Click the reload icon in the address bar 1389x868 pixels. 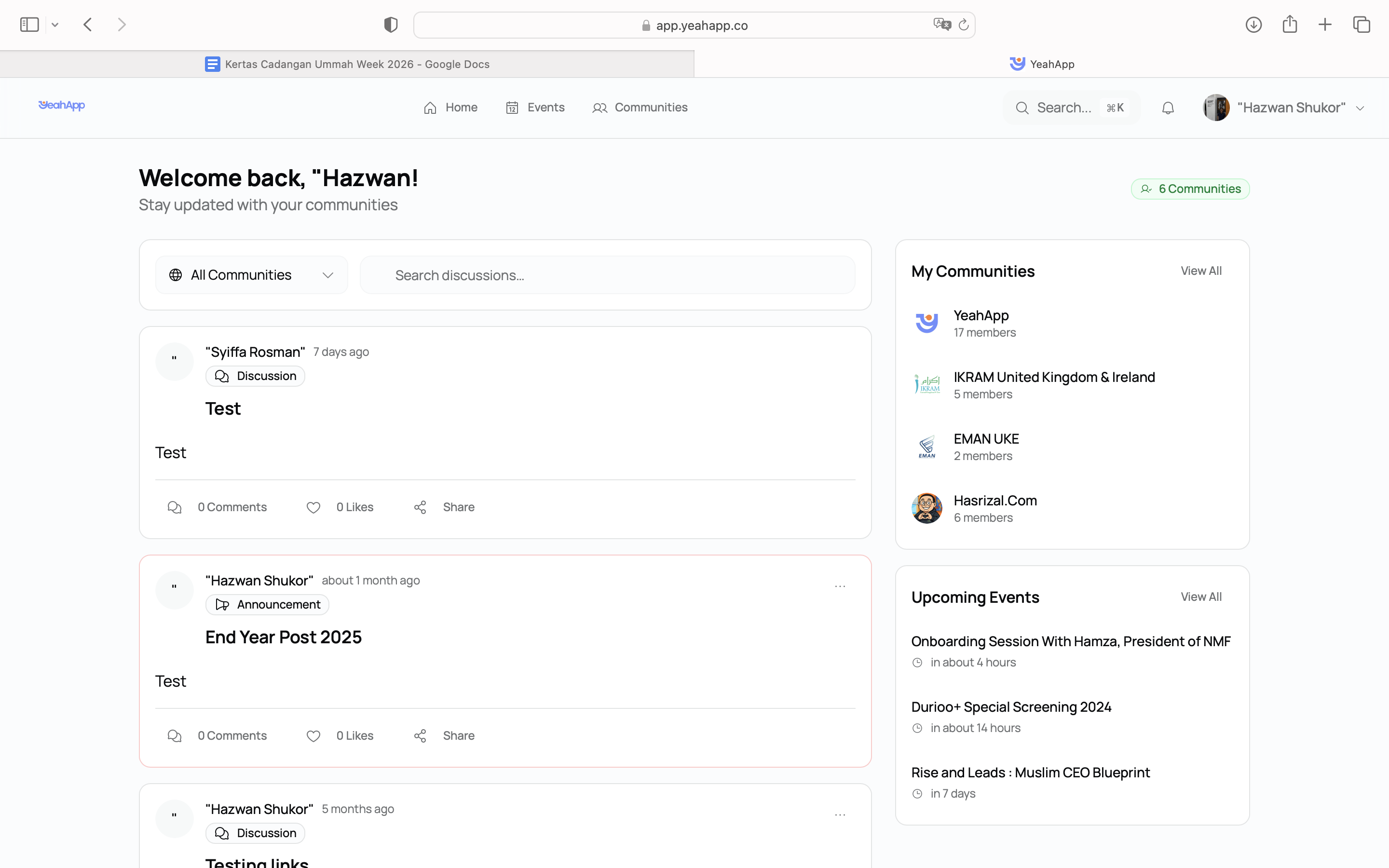963,25
